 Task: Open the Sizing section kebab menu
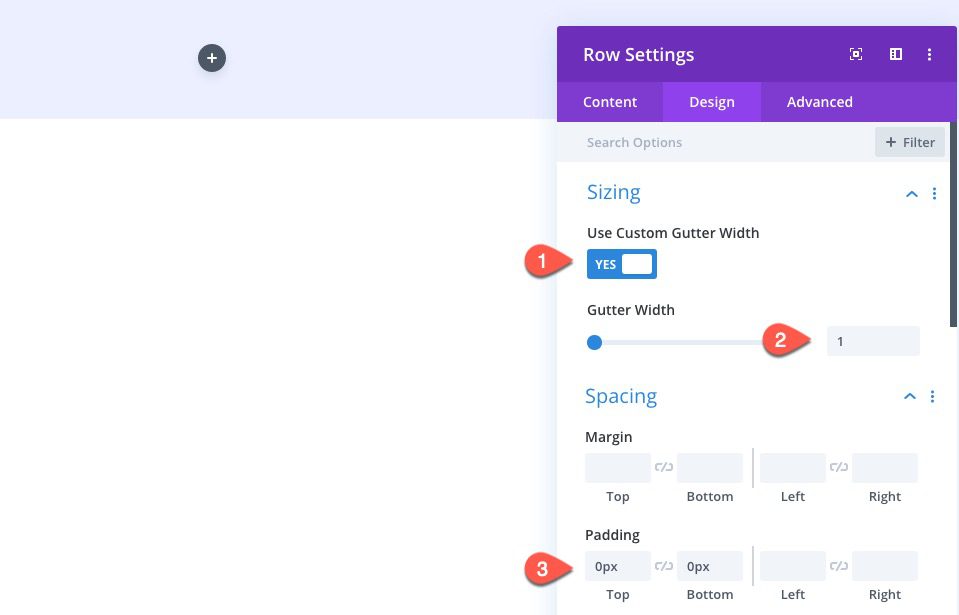(935, 193)
